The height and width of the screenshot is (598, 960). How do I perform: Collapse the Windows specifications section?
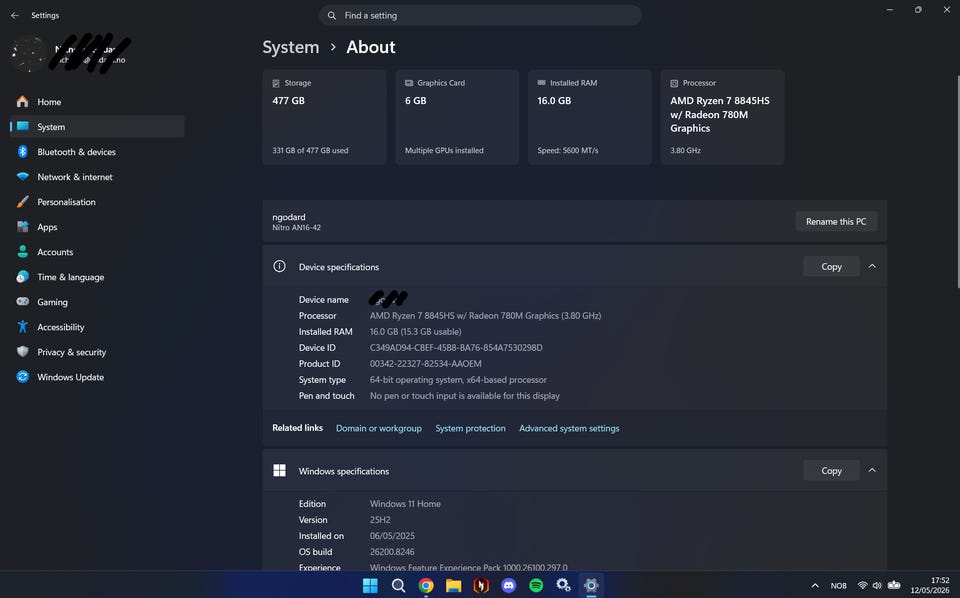click(872, 471)
